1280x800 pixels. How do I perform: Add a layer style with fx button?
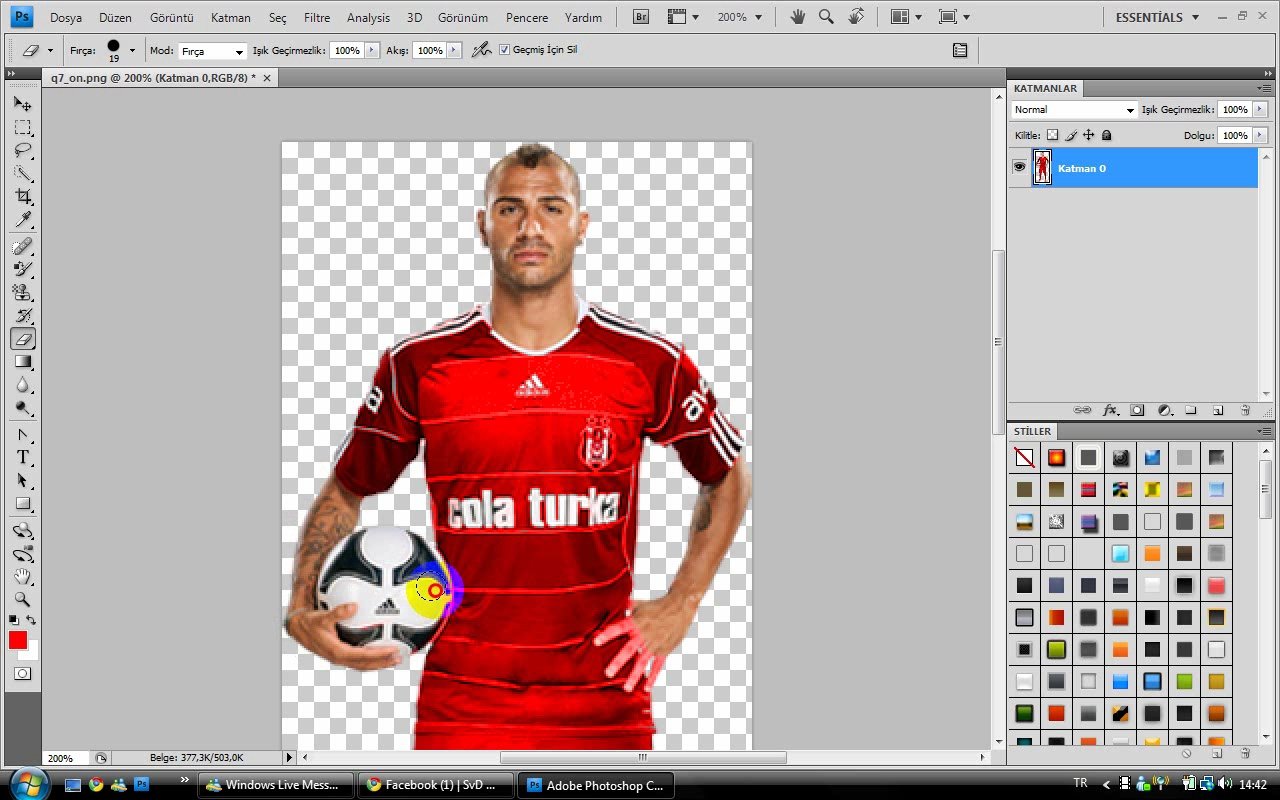coord(1110,410)
